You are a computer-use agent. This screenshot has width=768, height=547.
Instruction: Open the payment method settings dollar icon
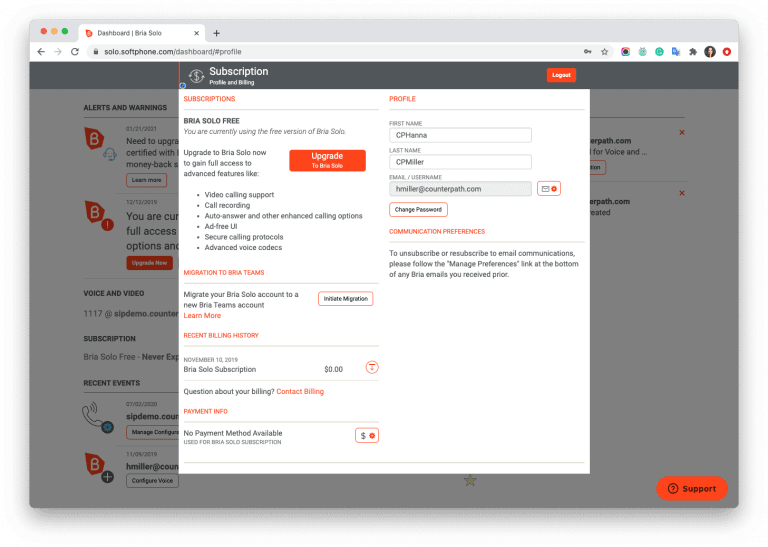(x=367, y=436)
